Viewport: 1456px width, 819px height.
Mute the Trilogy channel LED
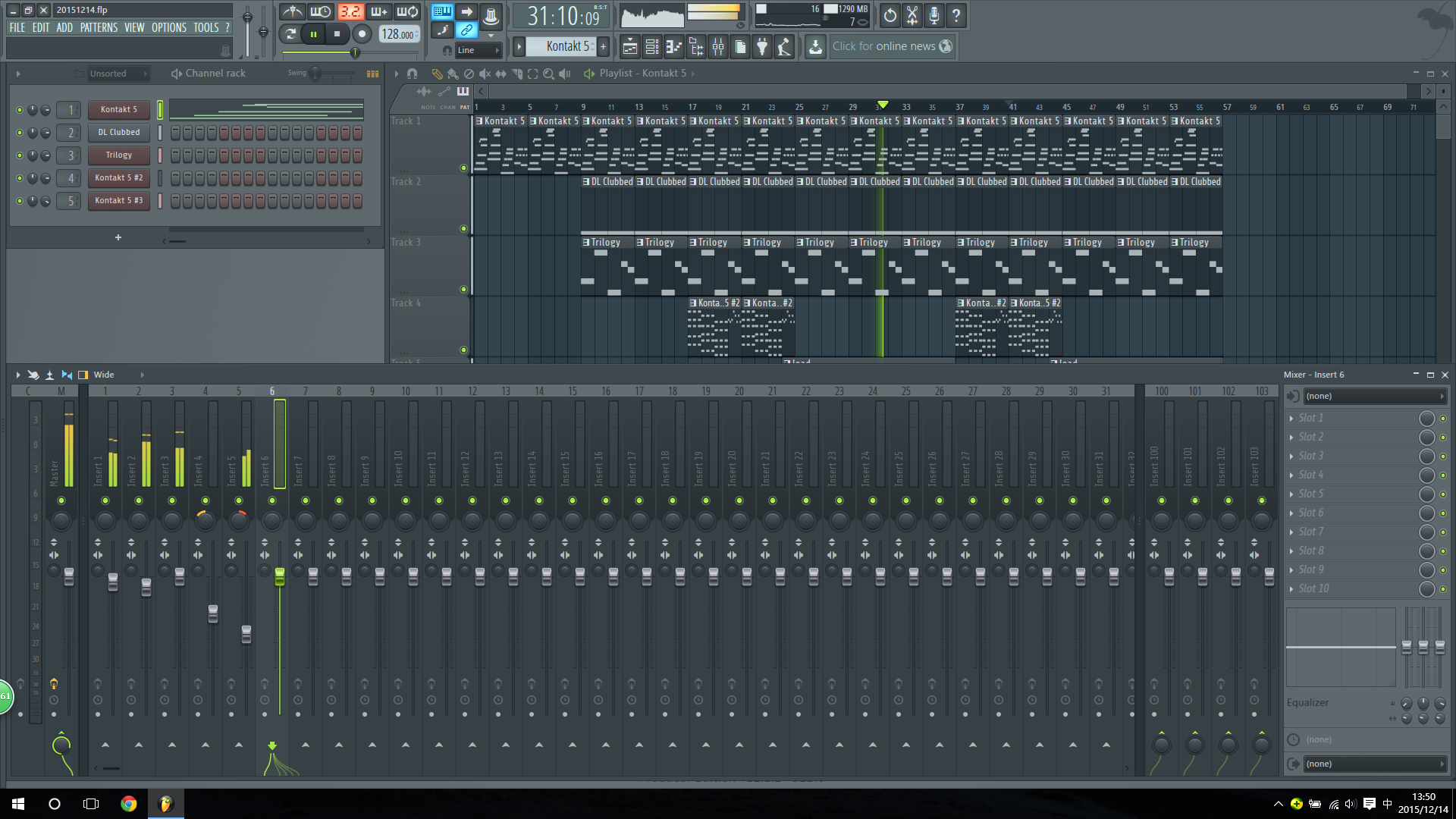20,155
